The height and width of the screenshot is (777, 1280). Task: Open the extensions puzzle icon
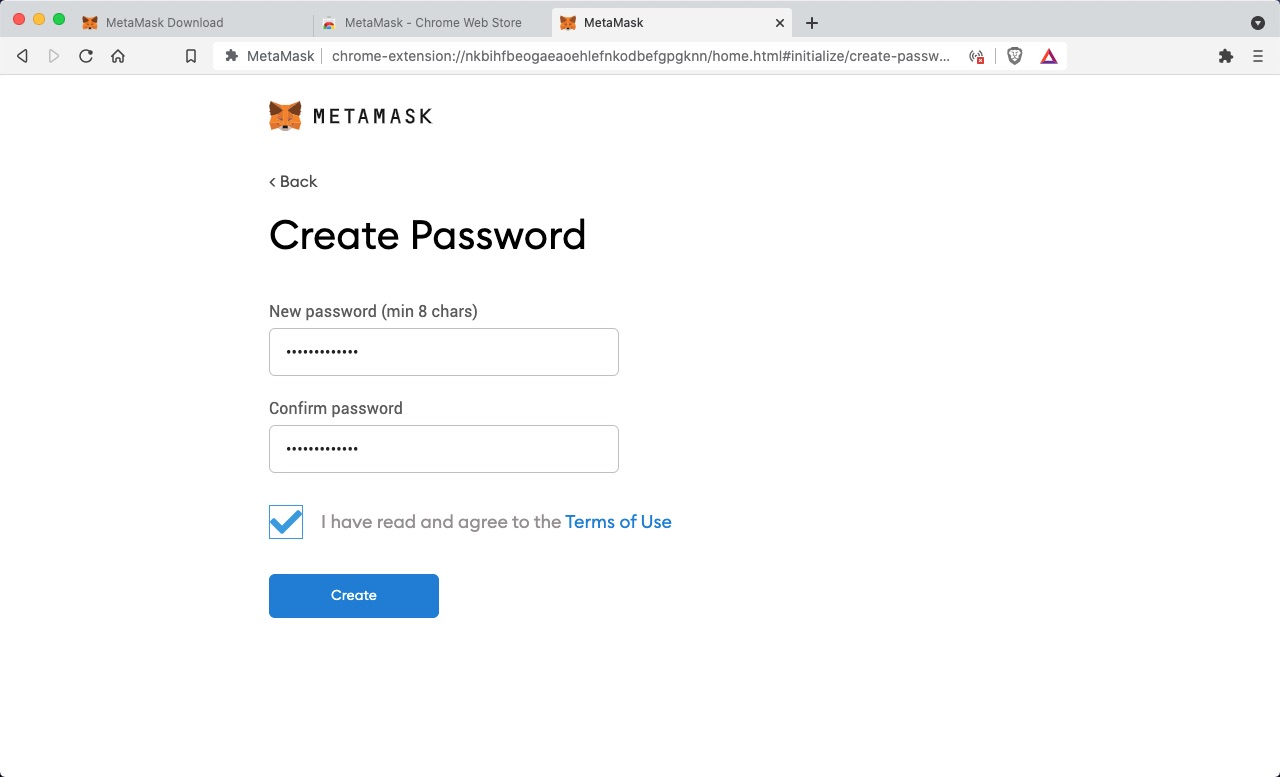[1226, 56]
